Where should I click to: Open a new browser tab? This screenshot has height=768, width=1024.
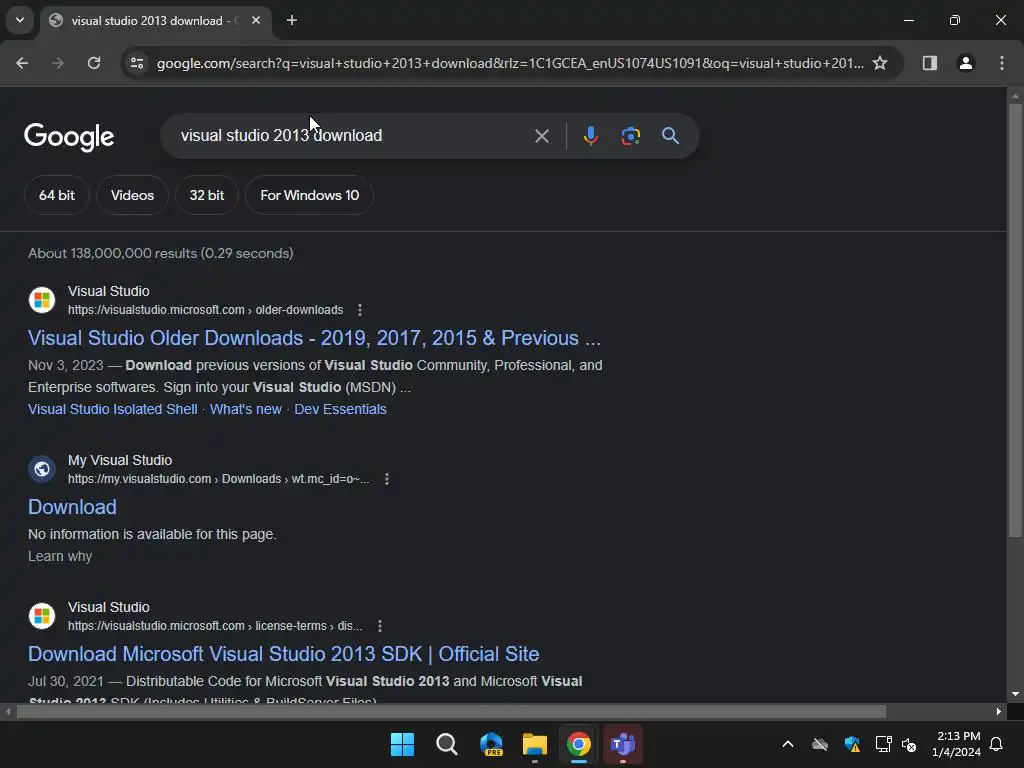click(292, 21)
